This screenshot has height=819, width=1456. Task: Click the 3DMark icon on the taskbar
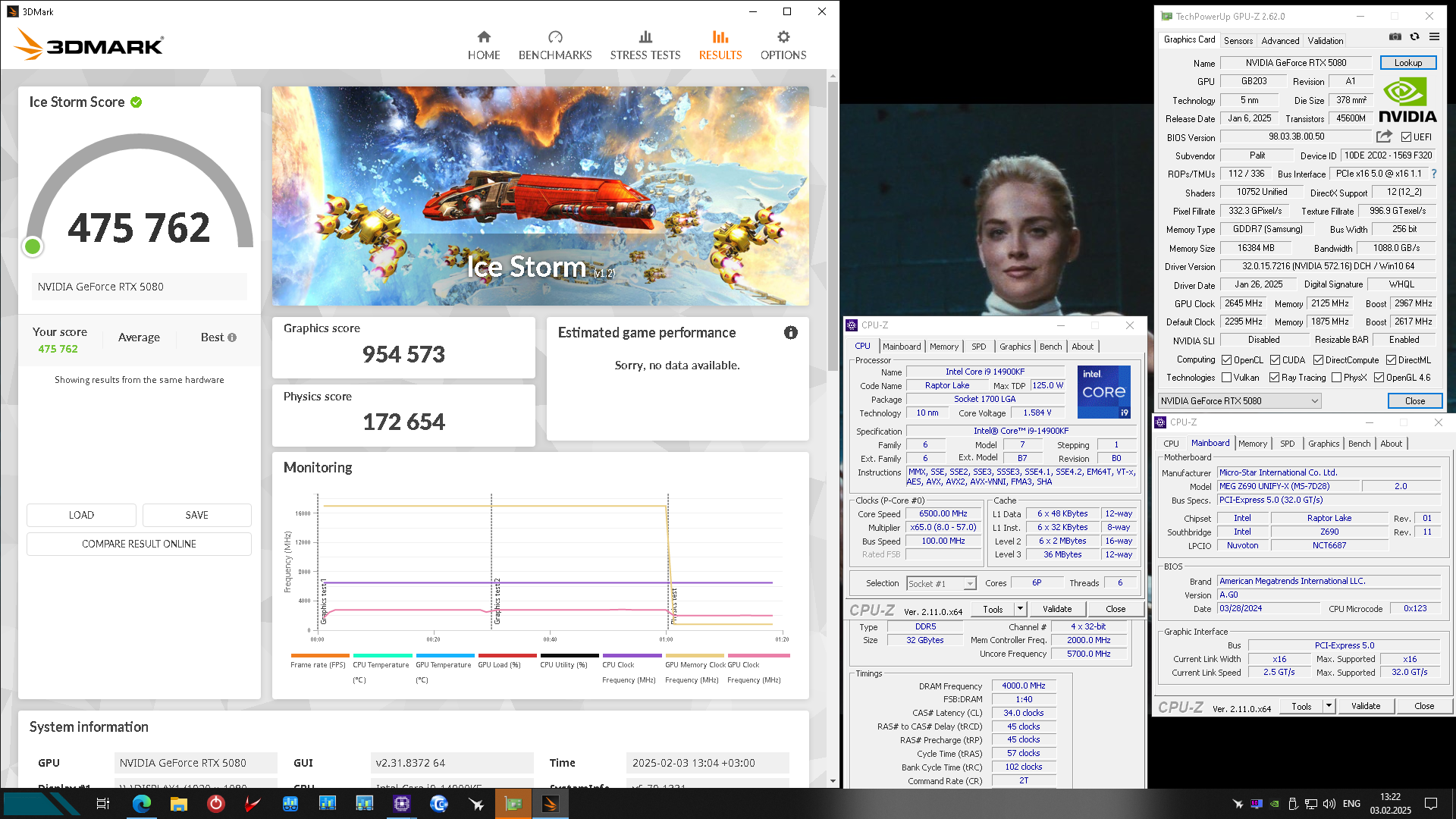[x=551, y=804]
